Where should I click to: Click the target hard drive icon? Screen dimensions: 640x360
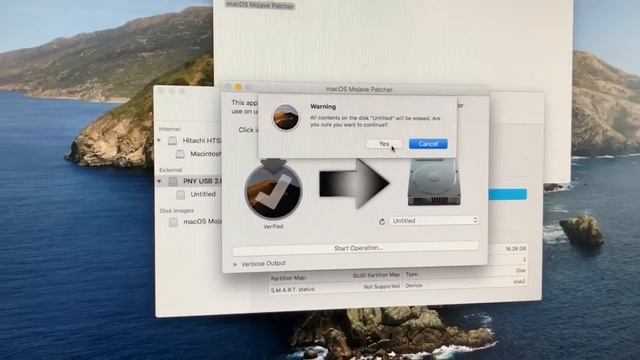pos(434,182)
